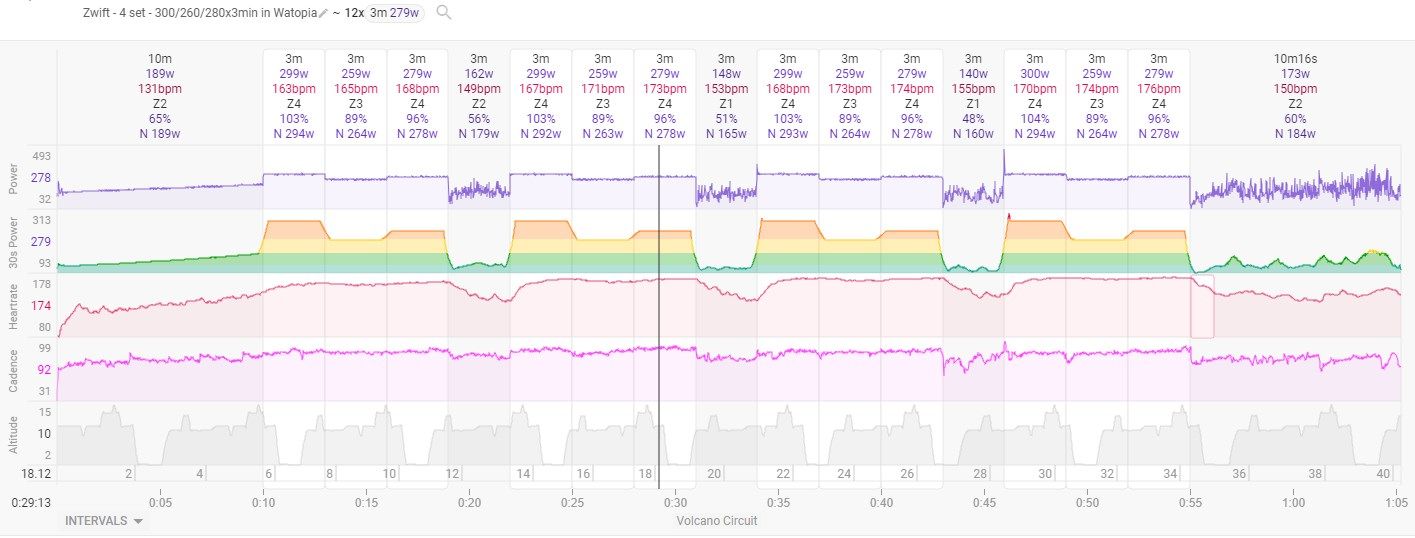Select the 10m 189w warm-up interval
The image size is (1415, 538).
point(159,96)
